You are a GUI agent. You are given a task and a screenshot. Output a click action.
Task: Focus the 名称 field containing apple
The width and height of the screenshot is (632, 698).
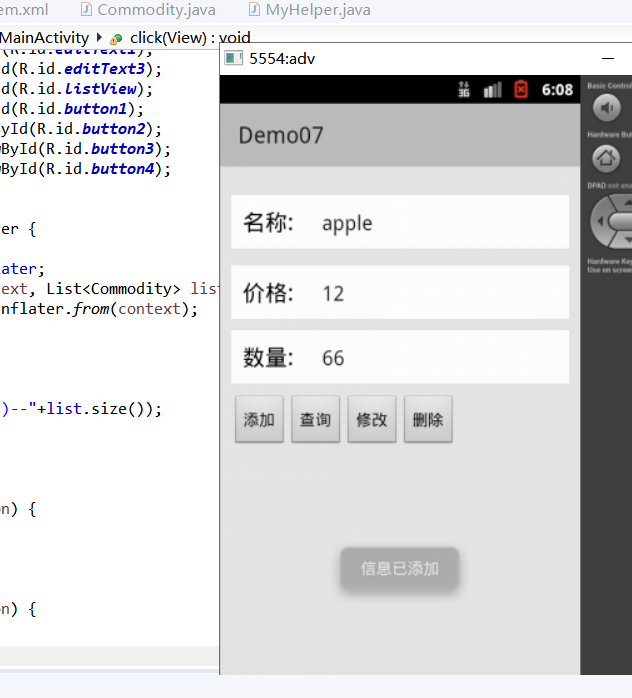(400, 222)
